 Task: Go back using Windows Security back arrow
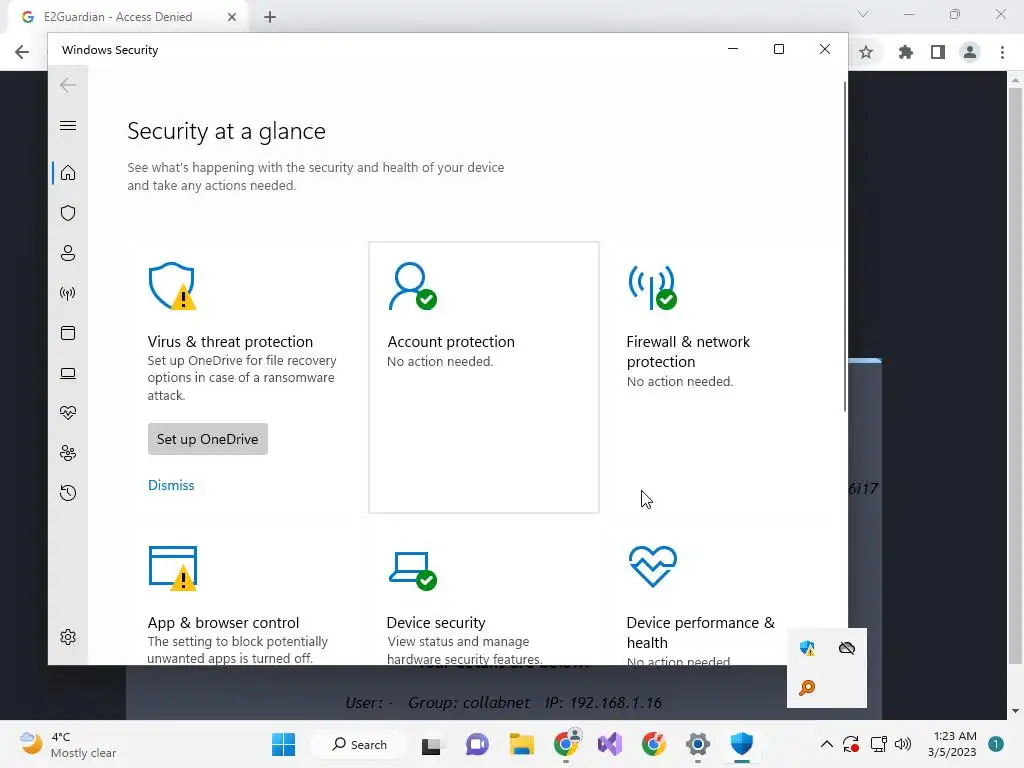[x=68, y=85]
